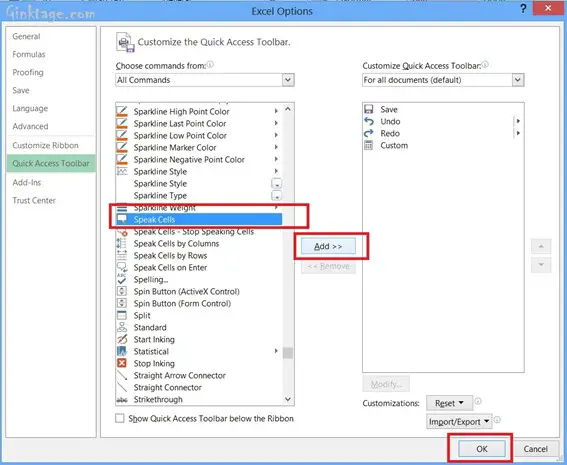Click the Stop Inking red X icon
The height and width of the screenshot is (465, 567).
click(122, 363)
